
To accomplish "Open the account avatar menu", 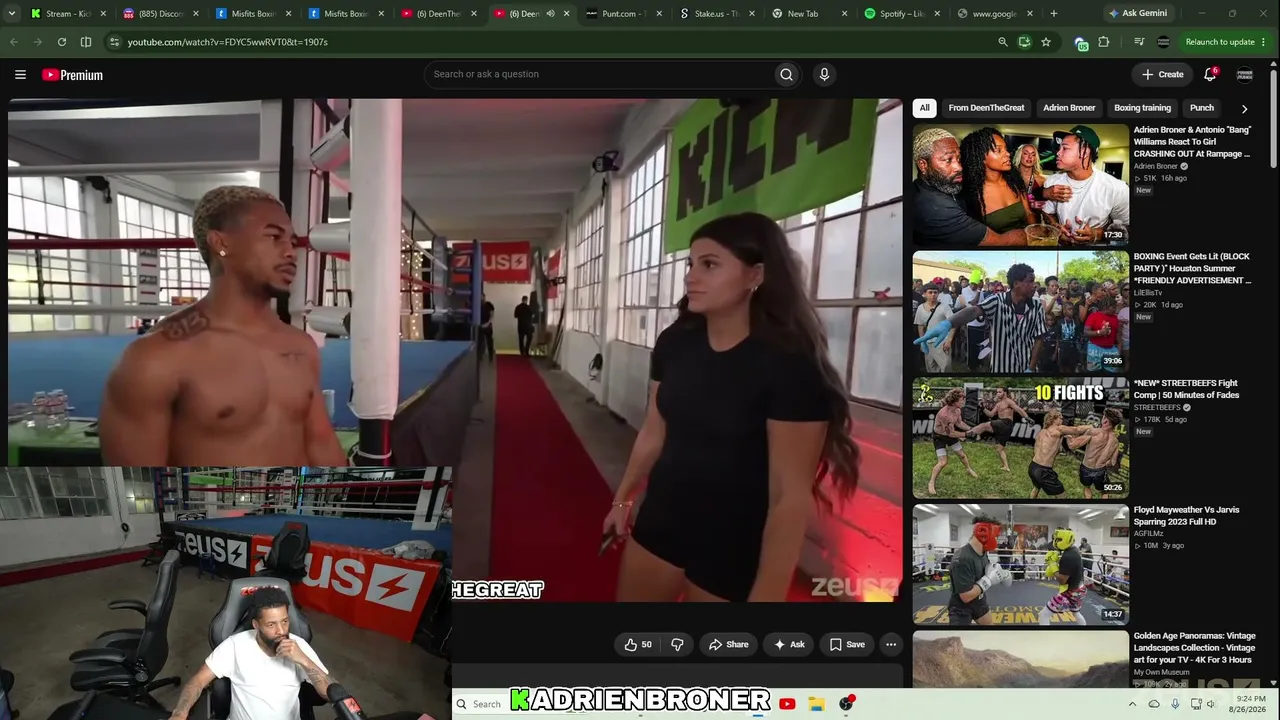I will point(1245,74).
